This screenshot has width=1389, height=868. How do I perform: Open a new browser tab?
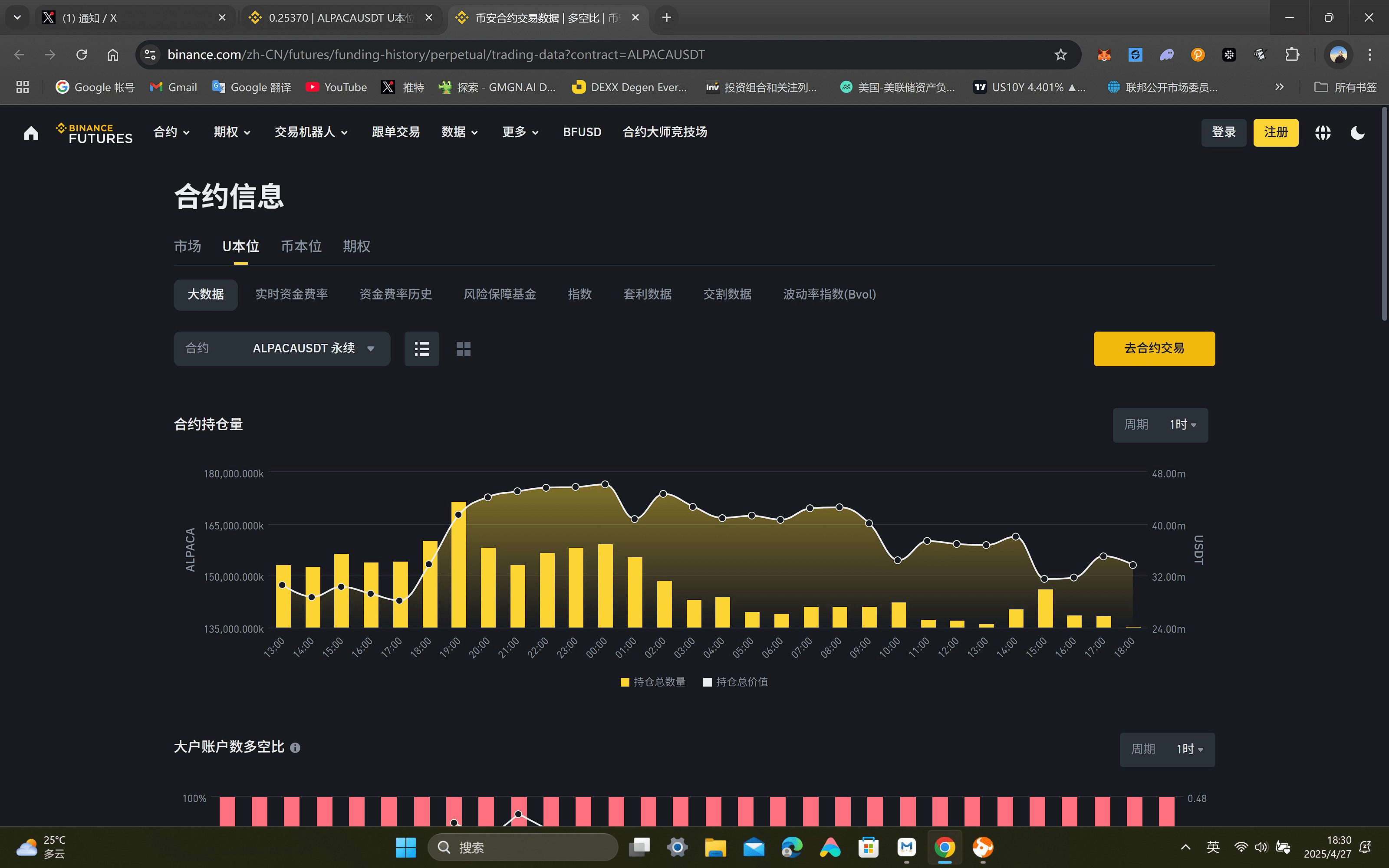pos(666,18)
